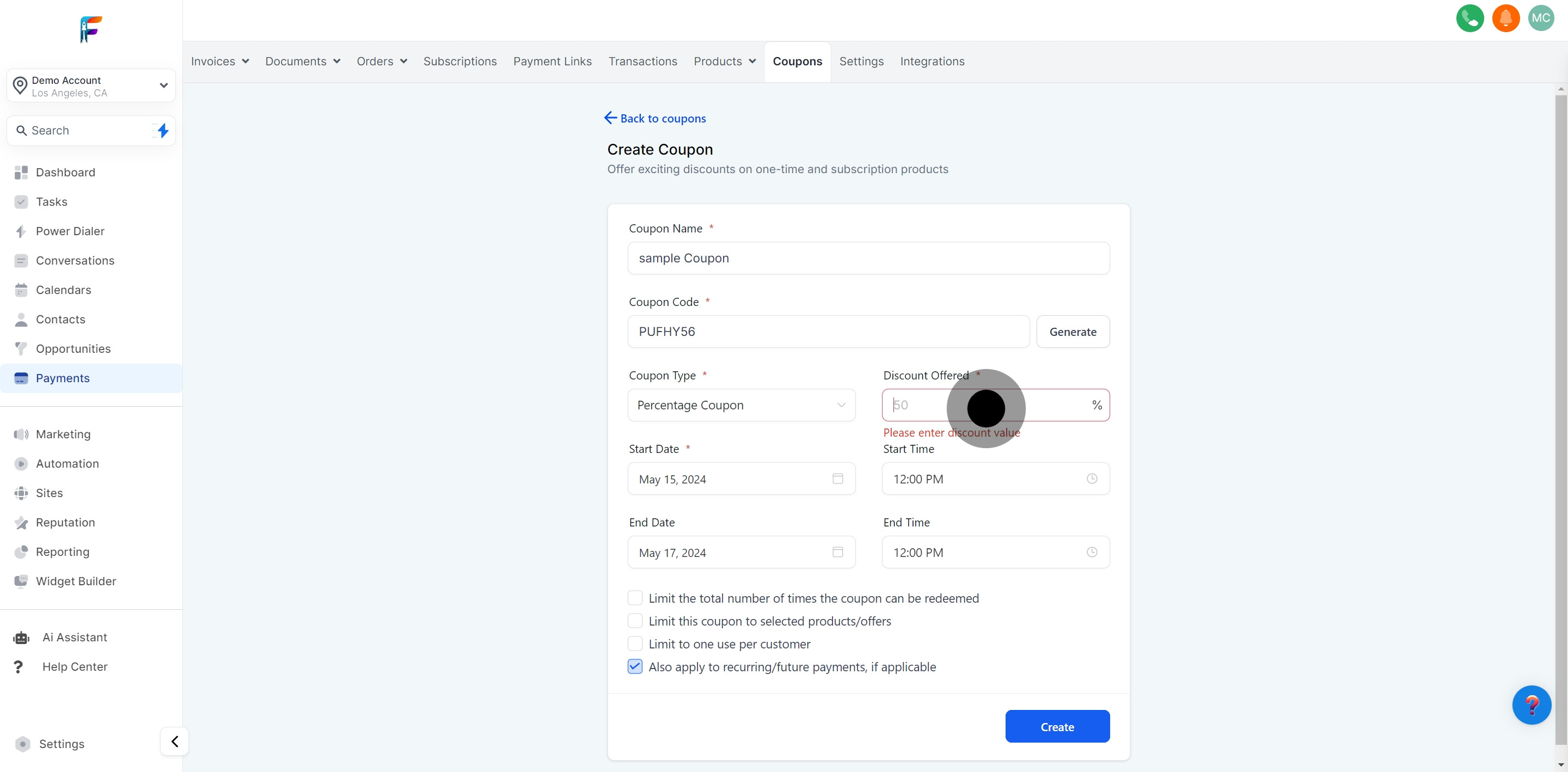Click the Coupon Name input field
The width and height of the screenshot is (1568, 772).
pyautogui.click(x=868, y=258)
